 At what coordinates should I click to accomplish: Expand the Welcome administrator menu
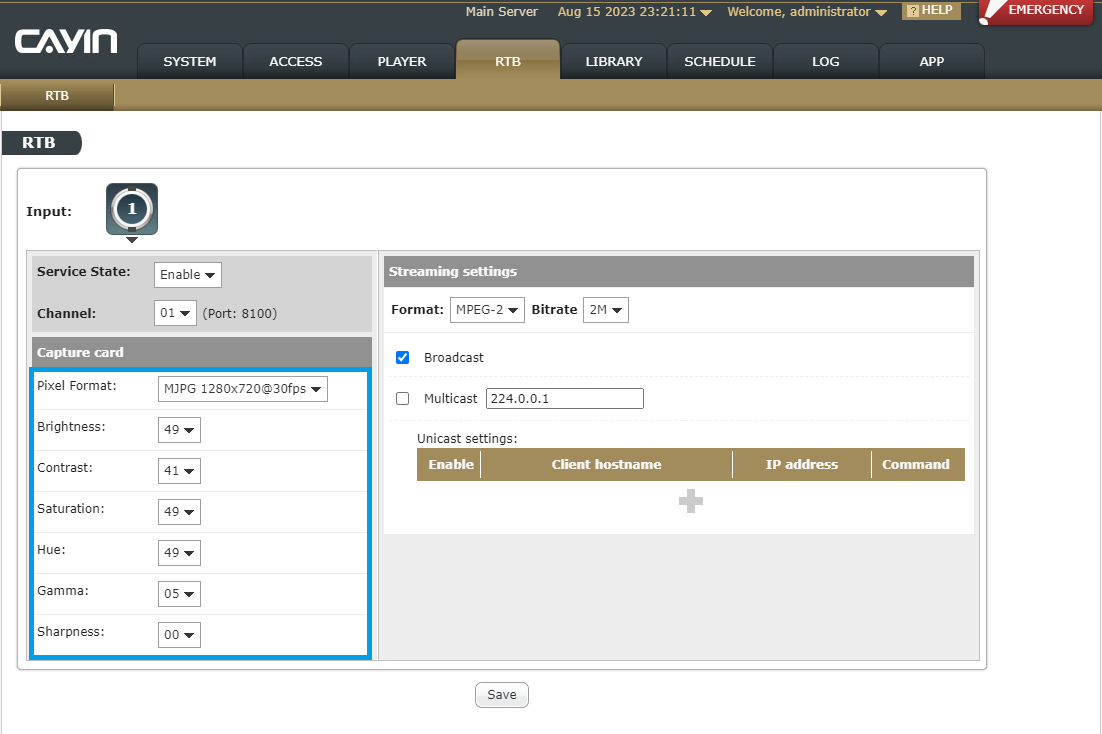tap(807, 12)
